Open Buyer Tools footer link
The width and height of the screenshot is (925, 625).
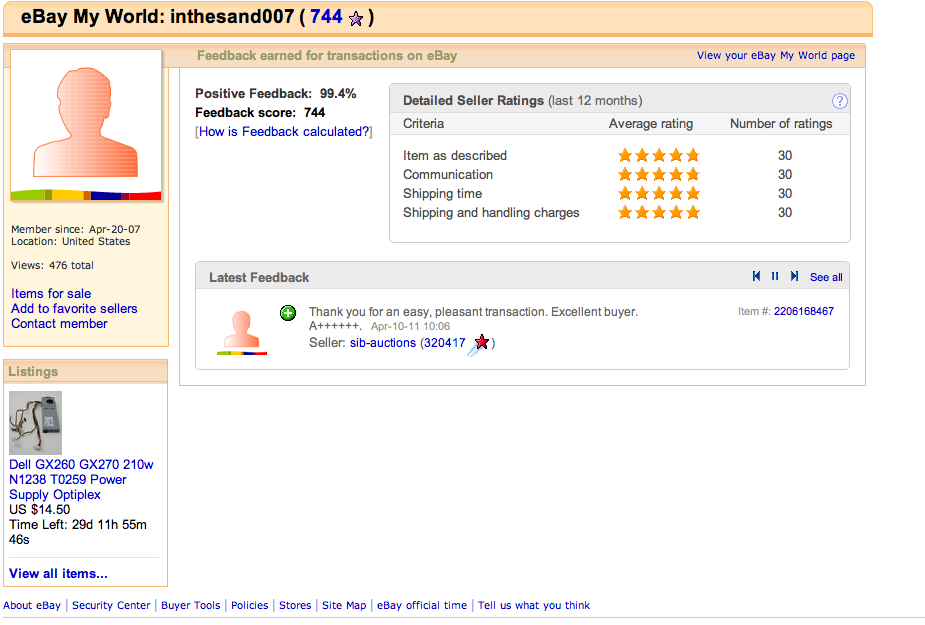point(191,606)
